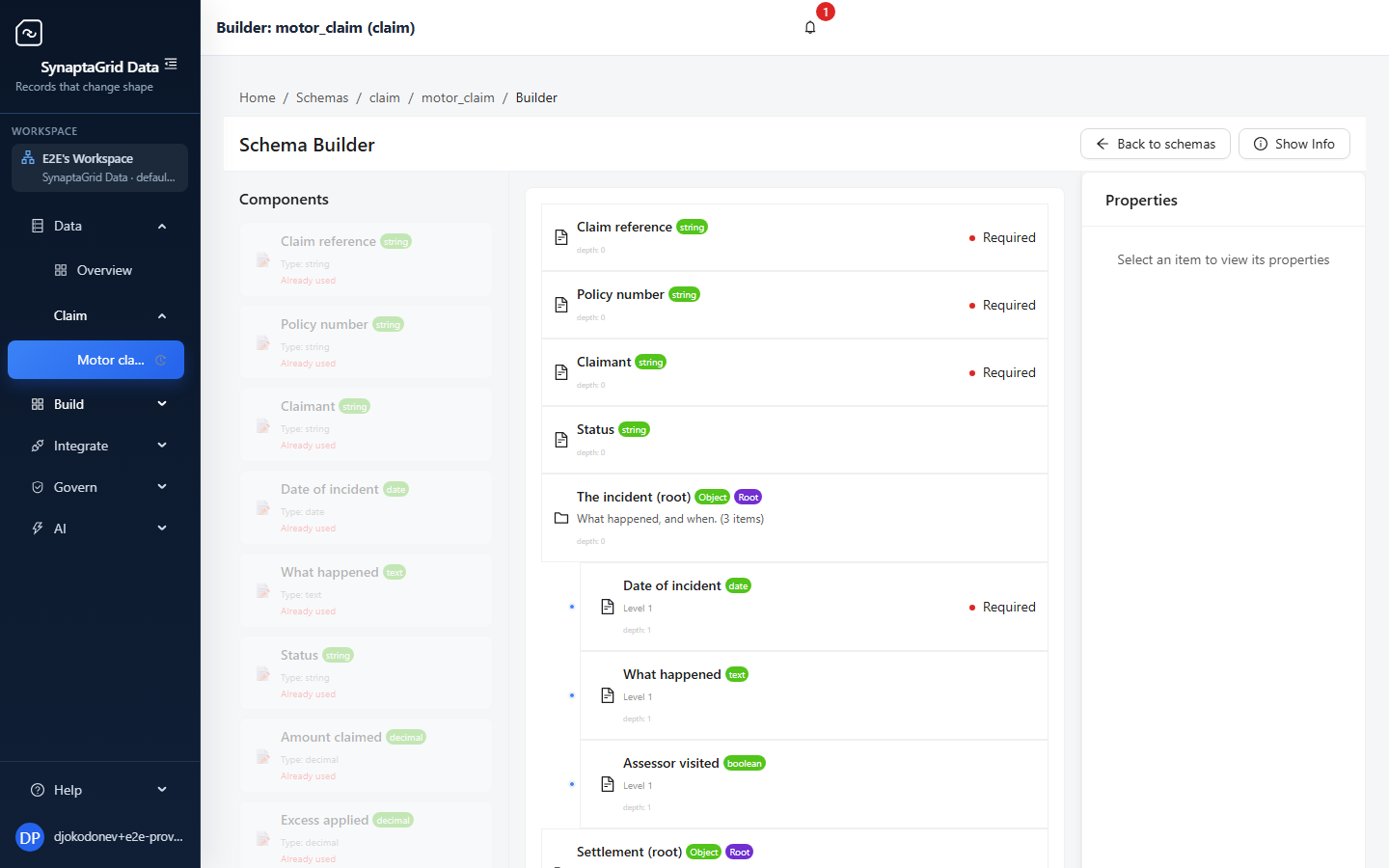The height and width of the screenshot is (868, 1389).
Task: Click the What happened component card
Action: coord(366,590)
